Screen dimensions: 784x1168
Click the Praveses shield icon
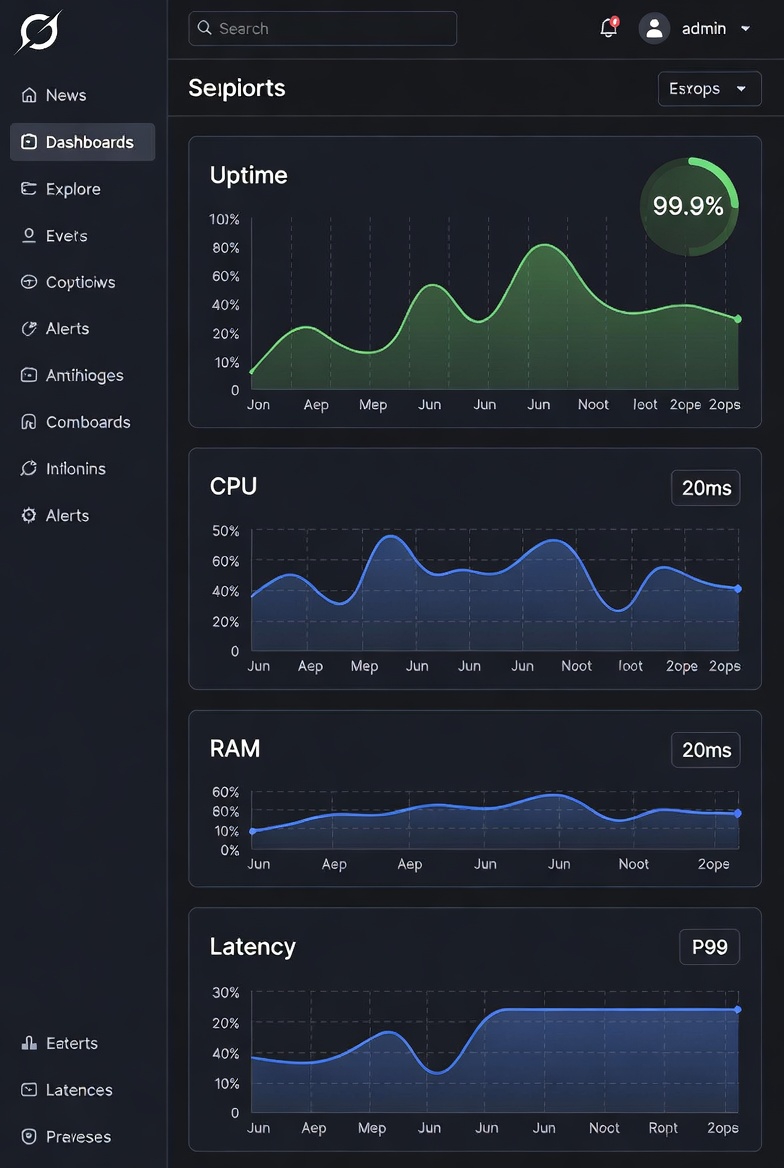tap(28, 1137)
